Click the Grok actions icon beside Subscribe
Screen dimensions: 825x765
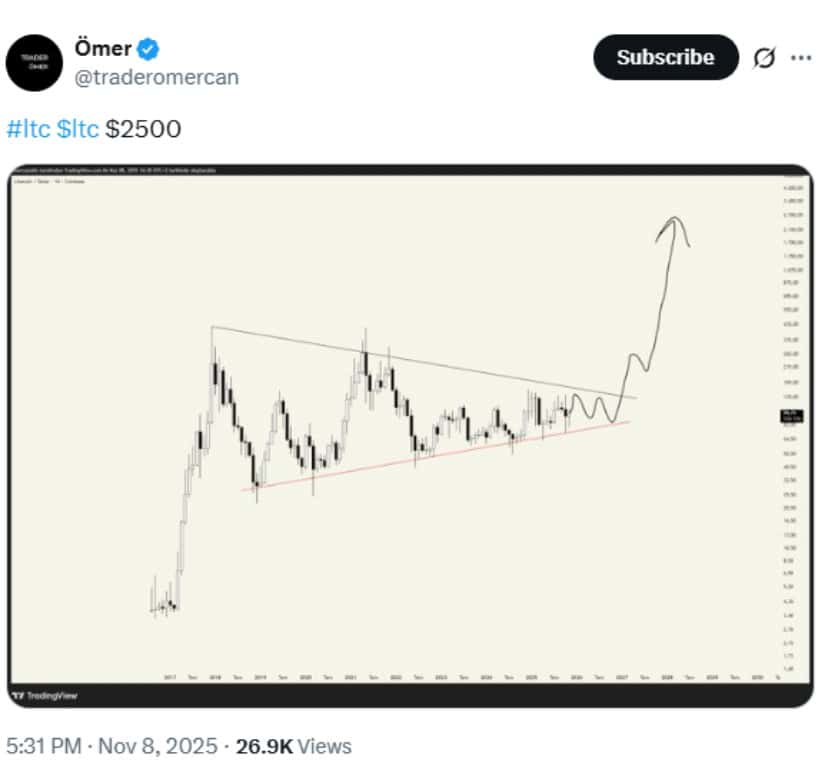click(x=766, y=58)
